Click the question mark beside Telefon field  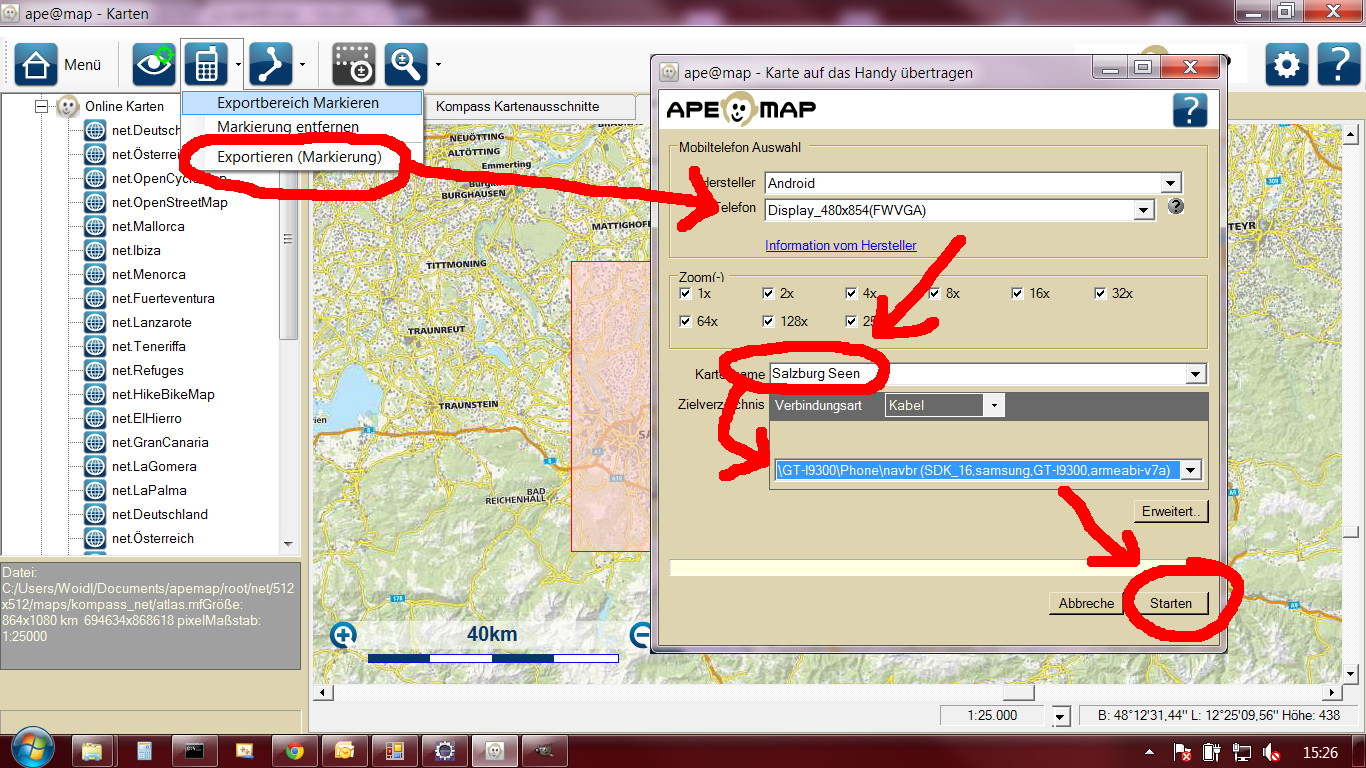(x=1176, y=207)
